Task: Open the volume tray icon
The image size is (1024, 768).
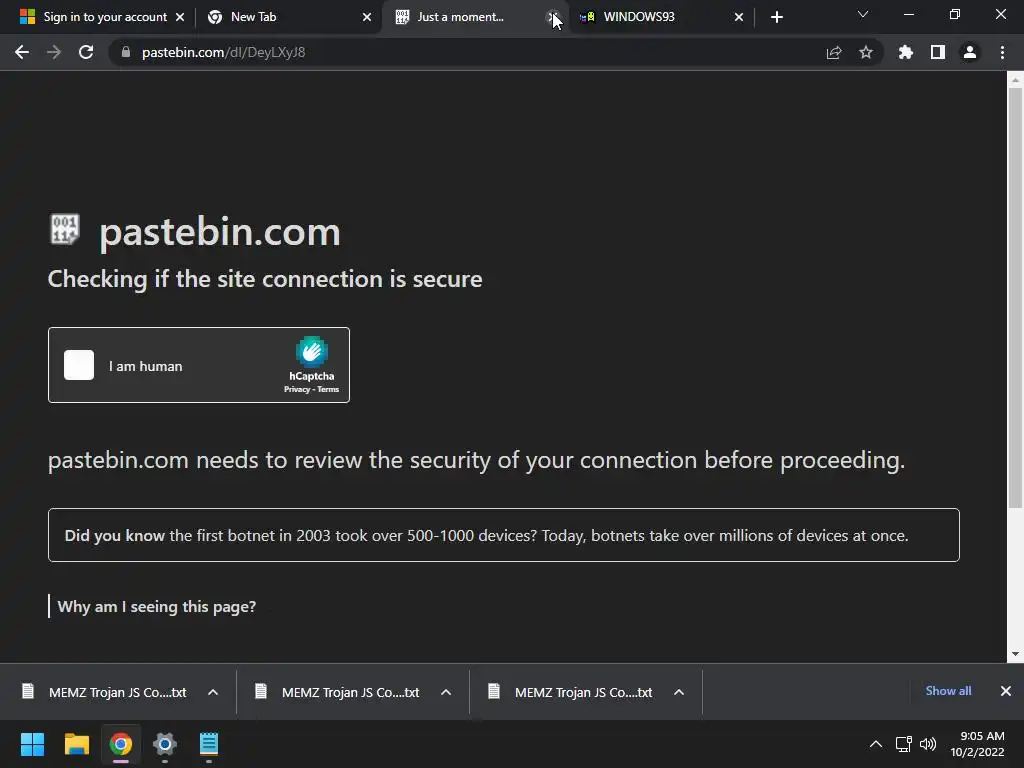Action: click(928, 744)
